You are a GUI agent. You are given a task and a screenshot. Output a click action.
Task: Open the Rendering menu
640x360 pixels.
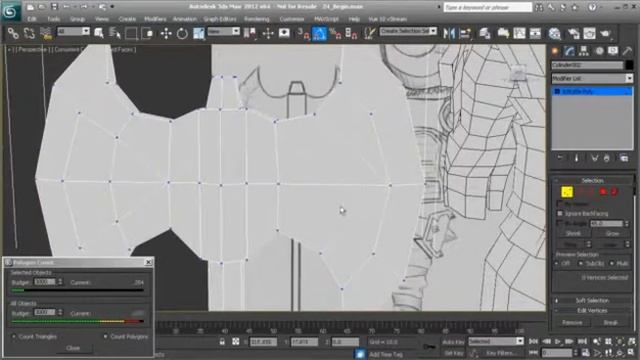point(257,19)
